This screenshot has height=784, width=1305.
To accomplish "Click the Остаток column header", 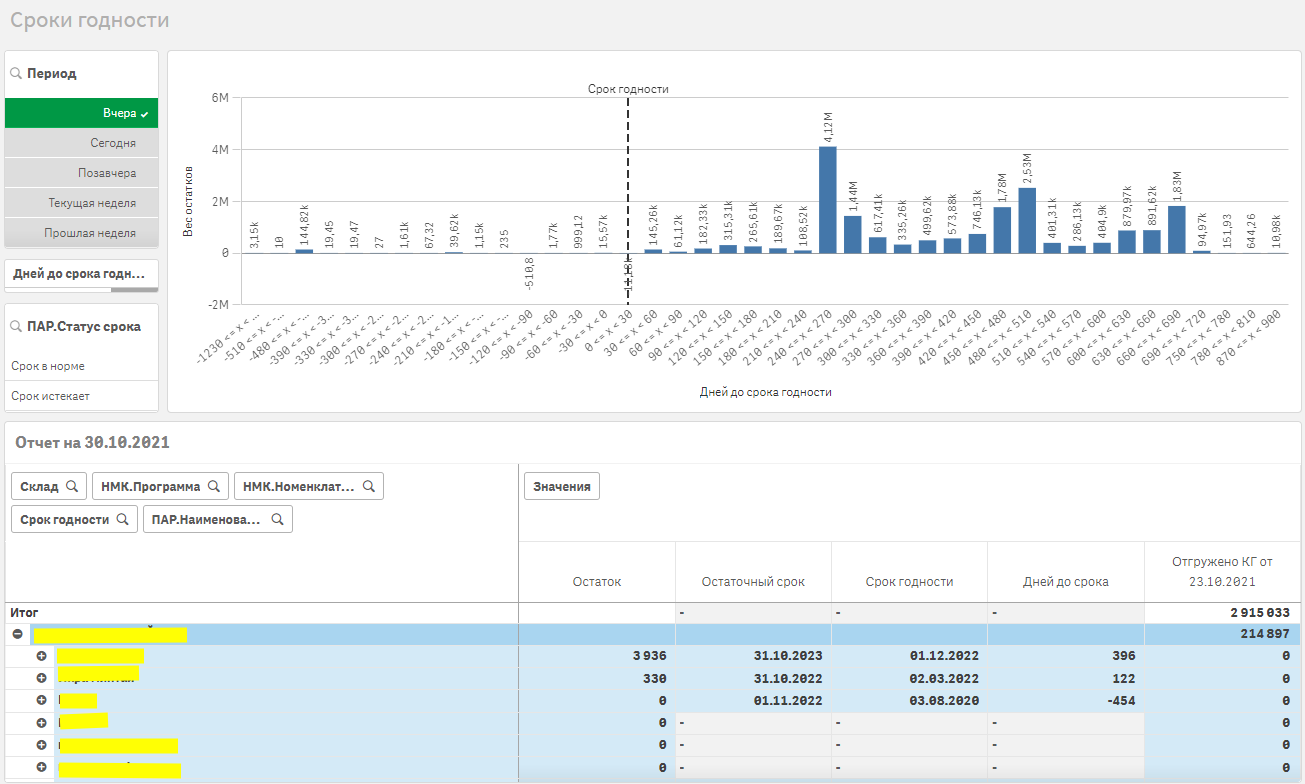I will [x=597, y=581].
